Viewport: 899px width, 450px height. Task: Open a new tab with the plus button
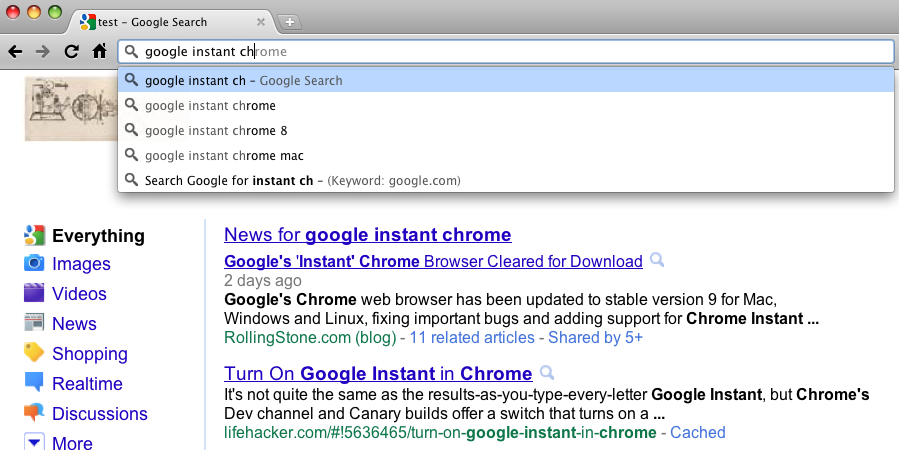click(x=290, y=22)
